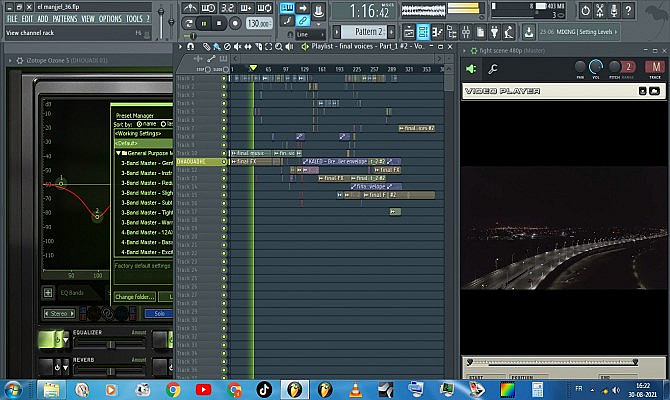Adjust the video player position slider
Image resolution: width=670 pixels, height=400 pixels.
[x=565, y=361]
